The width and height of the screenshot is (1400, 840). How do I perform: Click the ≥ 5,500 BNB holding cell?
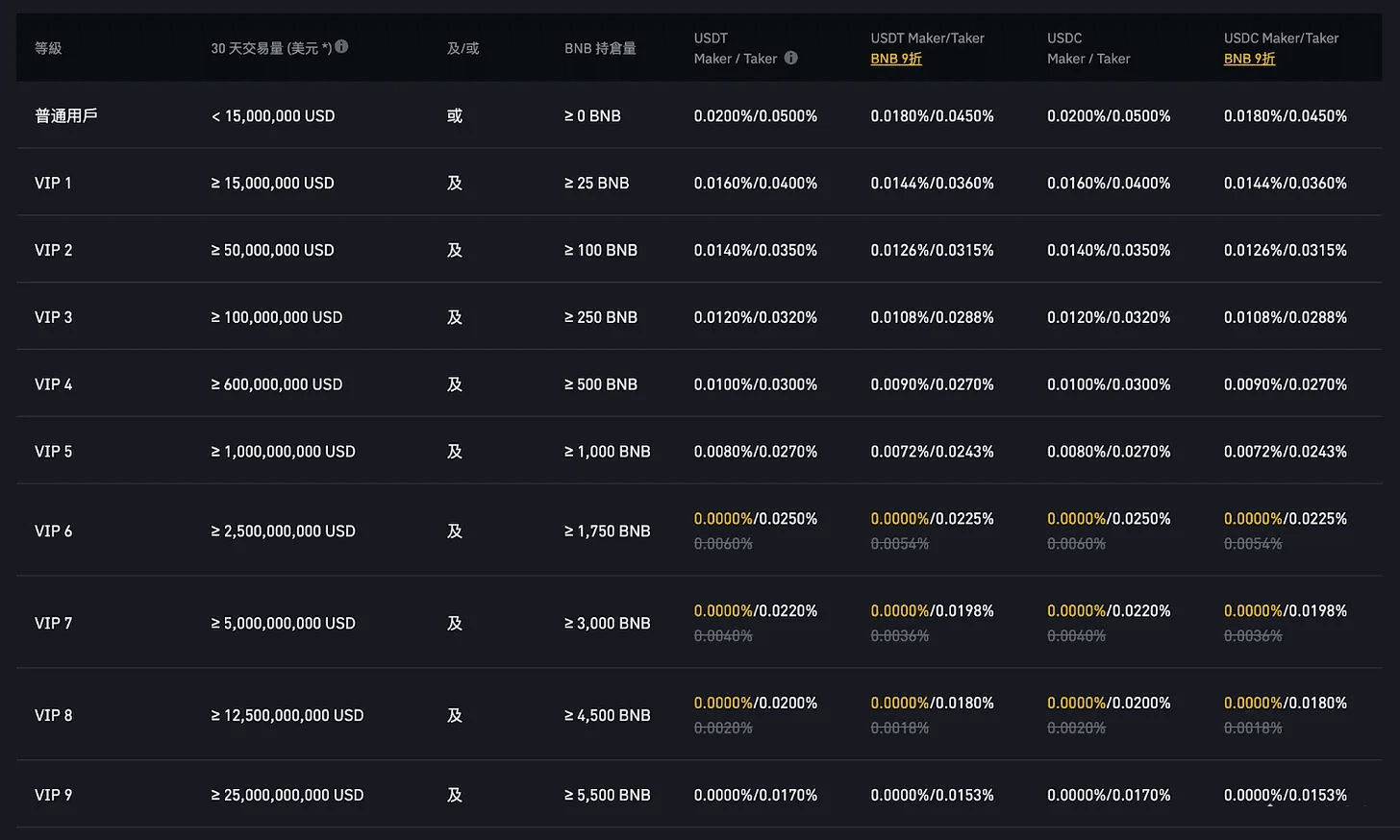[607, 795]
